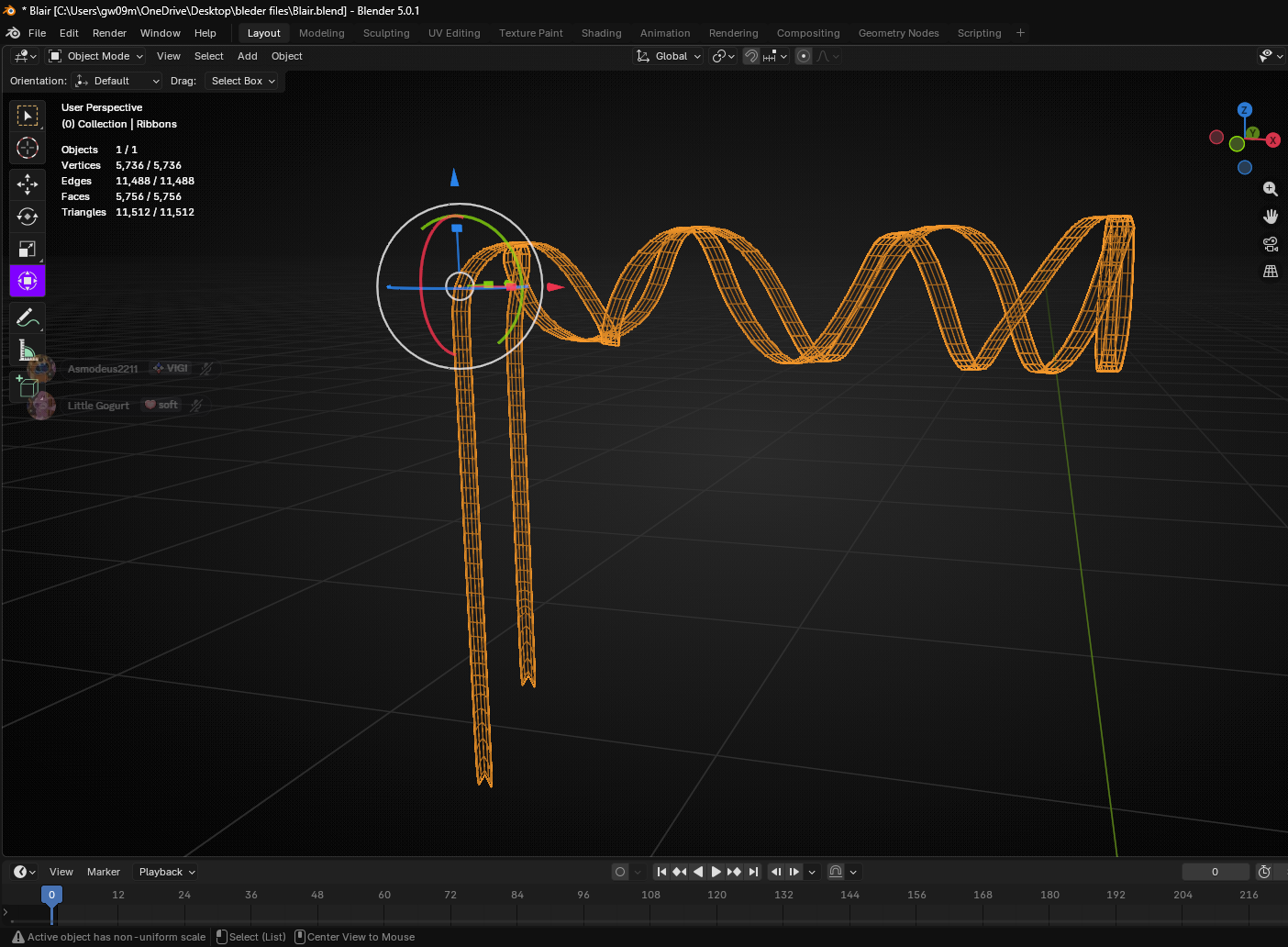
Task: Toggle snapping with the magnet icon
Action: pyautogui.click(x=751, y=56)
